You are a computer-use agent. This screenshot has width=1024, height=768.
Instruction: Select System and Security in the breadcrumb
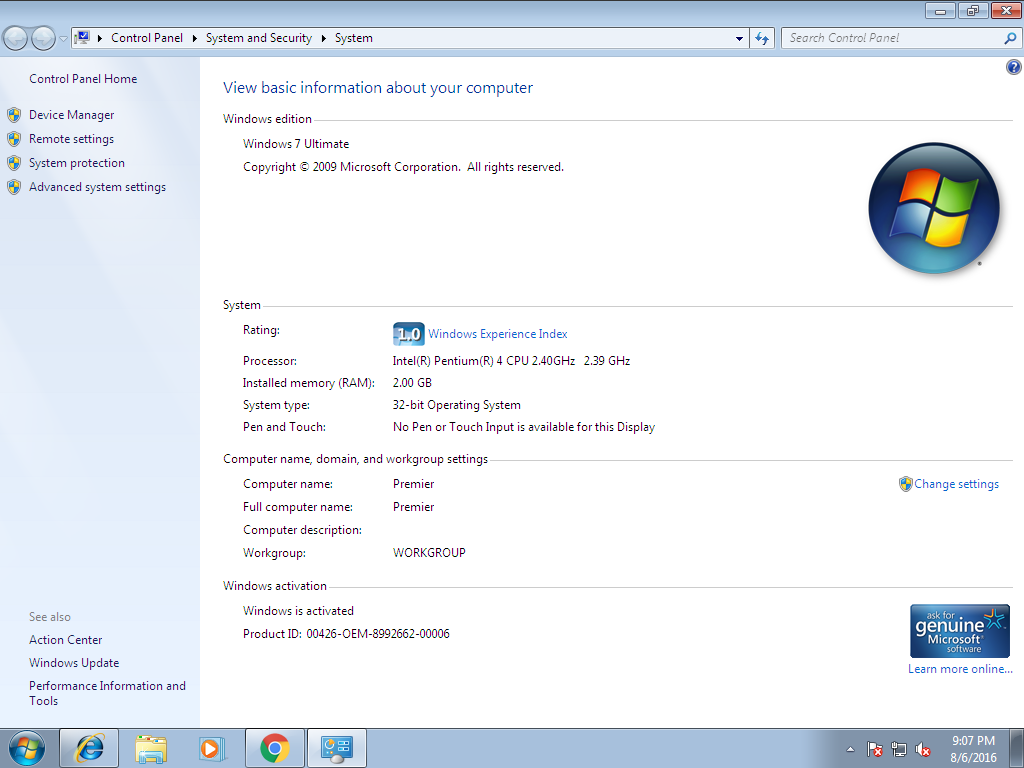[x=259, y=38]
